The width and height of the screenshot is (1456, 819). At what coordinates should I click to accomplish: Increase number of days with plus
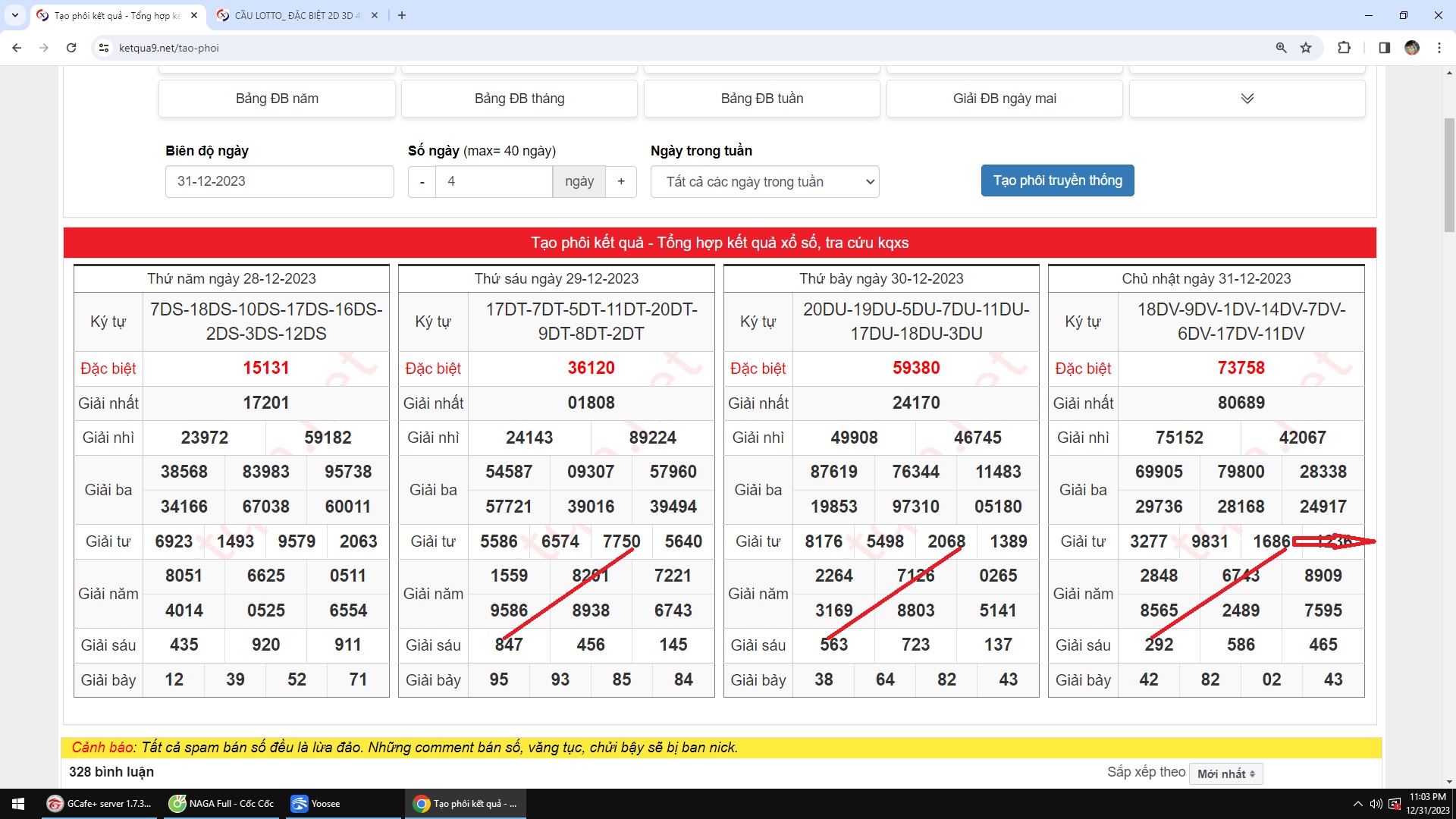click(x=621, y=182)
